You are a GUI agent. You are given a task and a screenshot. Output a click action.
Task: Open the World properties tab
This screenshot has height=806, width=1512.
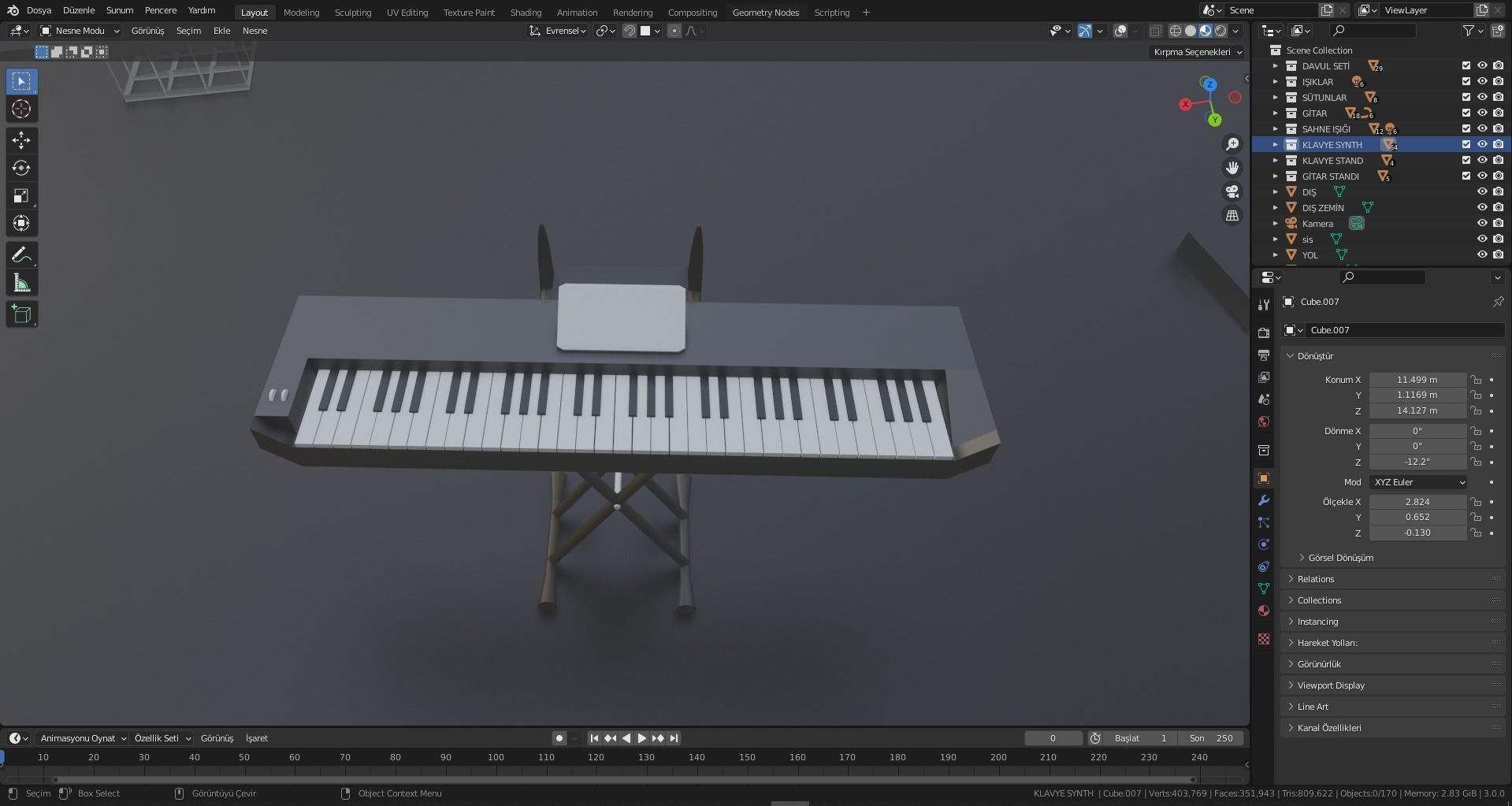pyautogui.click(x=1264, y=422)
